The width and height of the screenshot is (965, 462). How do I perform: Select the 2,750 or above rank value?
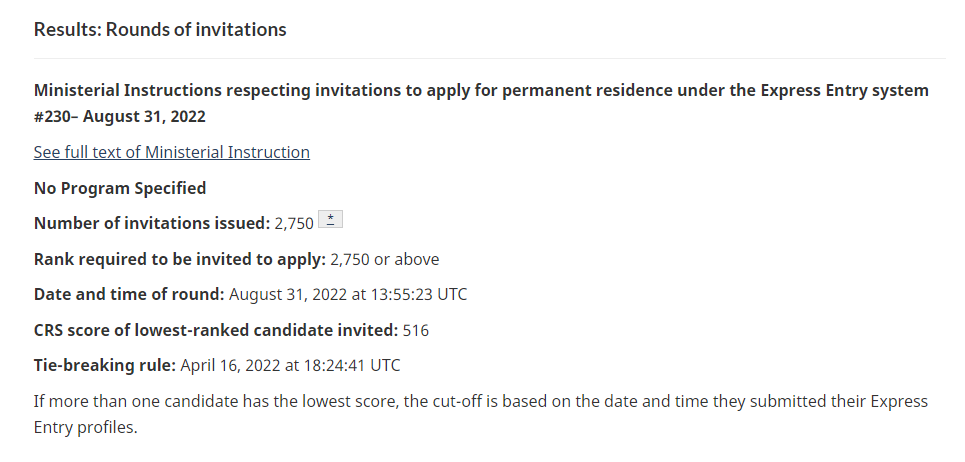pyautogui.click(x=385, y=260)
